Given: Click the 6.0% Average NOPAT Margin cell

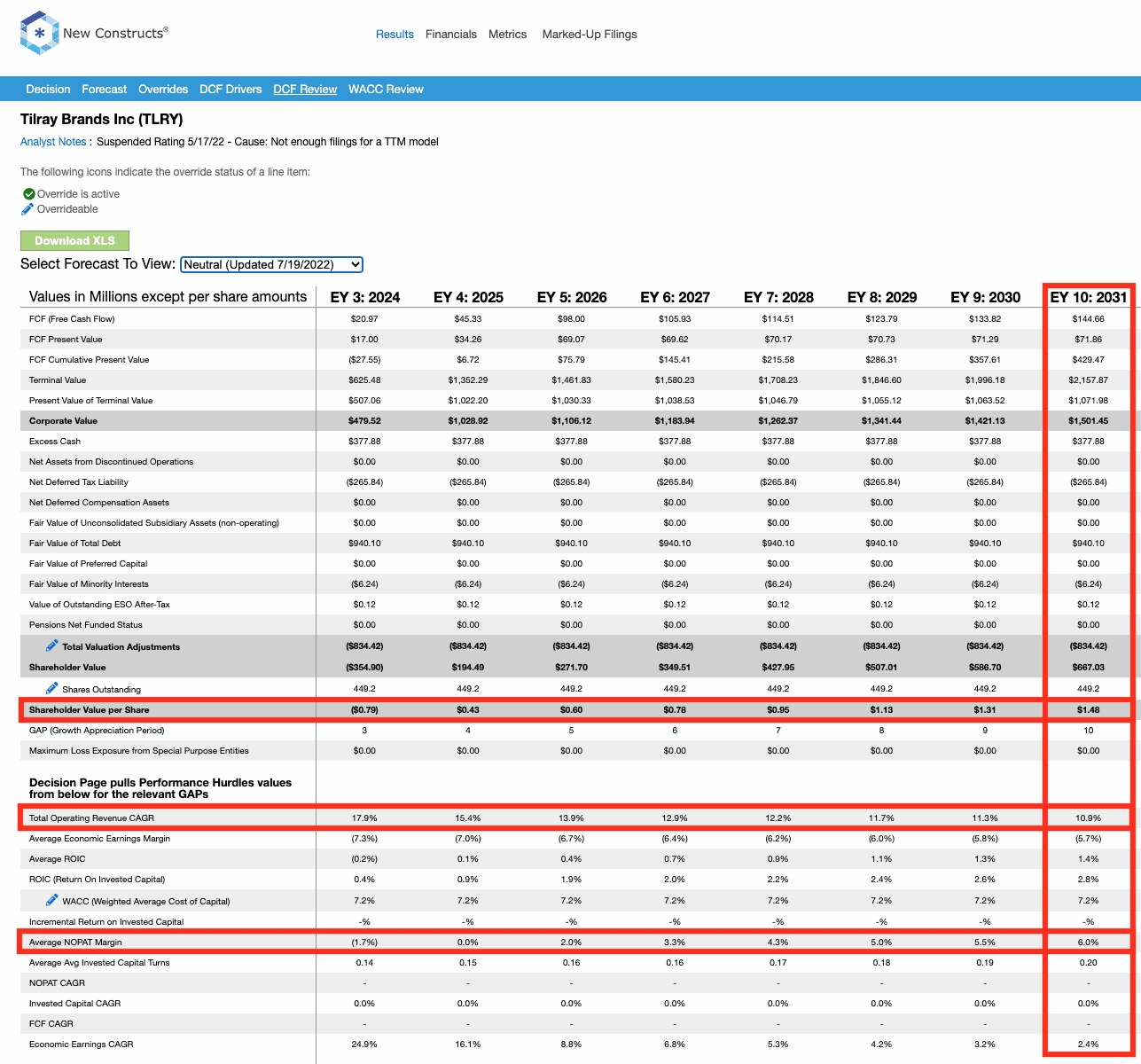Looking at the screenshot, I should pos(1089,943).
